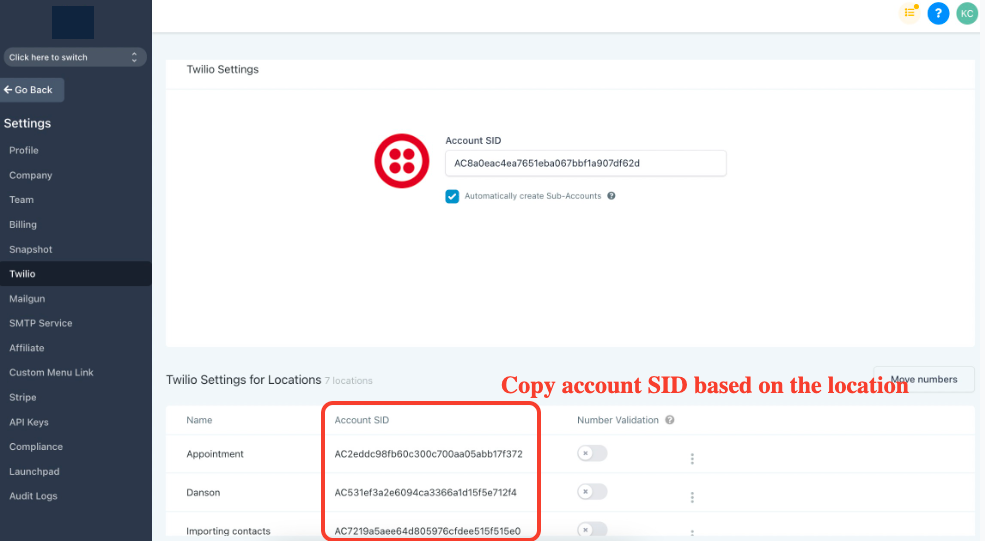Open three-dot menu for Danson row
Viewport: 985px width, 541px height.
(692, 498)
